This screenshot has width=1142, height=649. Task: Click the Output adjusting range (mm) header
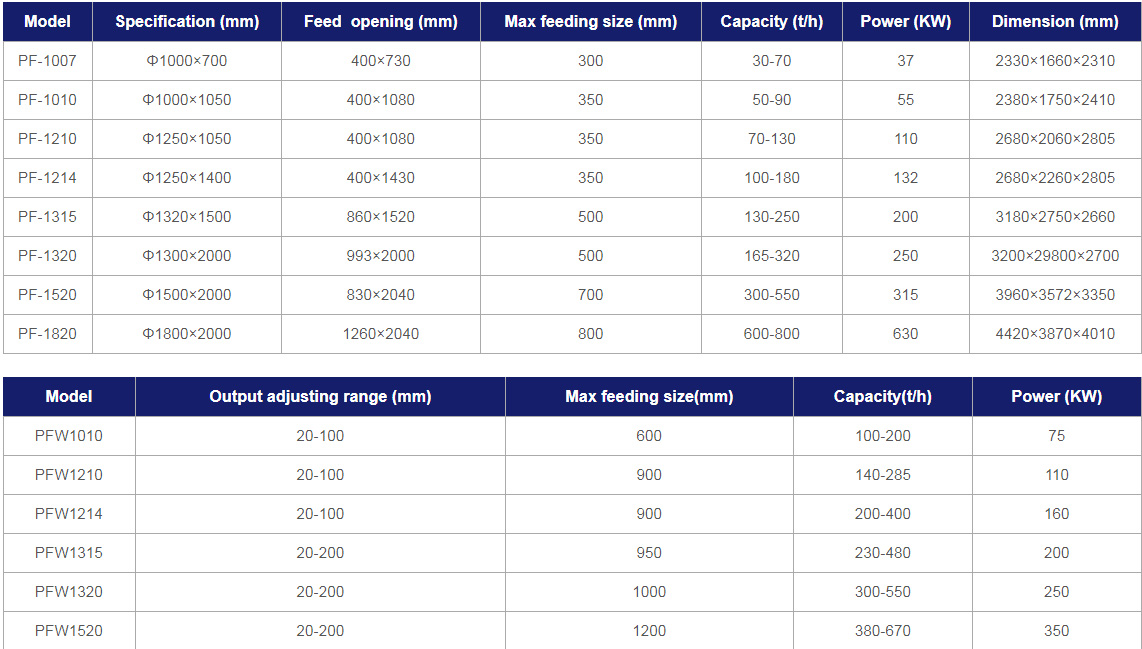pos(320,396)
